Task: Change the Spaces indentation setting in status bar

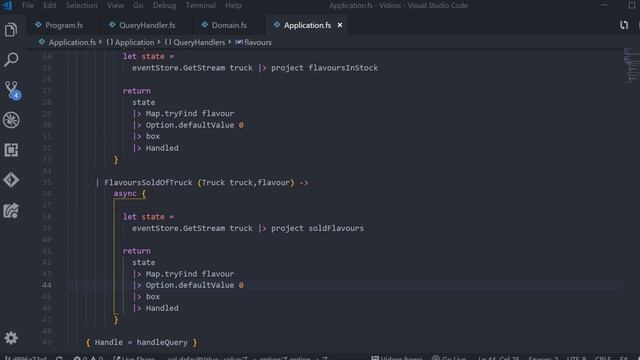Action: (x=543, y=358)
